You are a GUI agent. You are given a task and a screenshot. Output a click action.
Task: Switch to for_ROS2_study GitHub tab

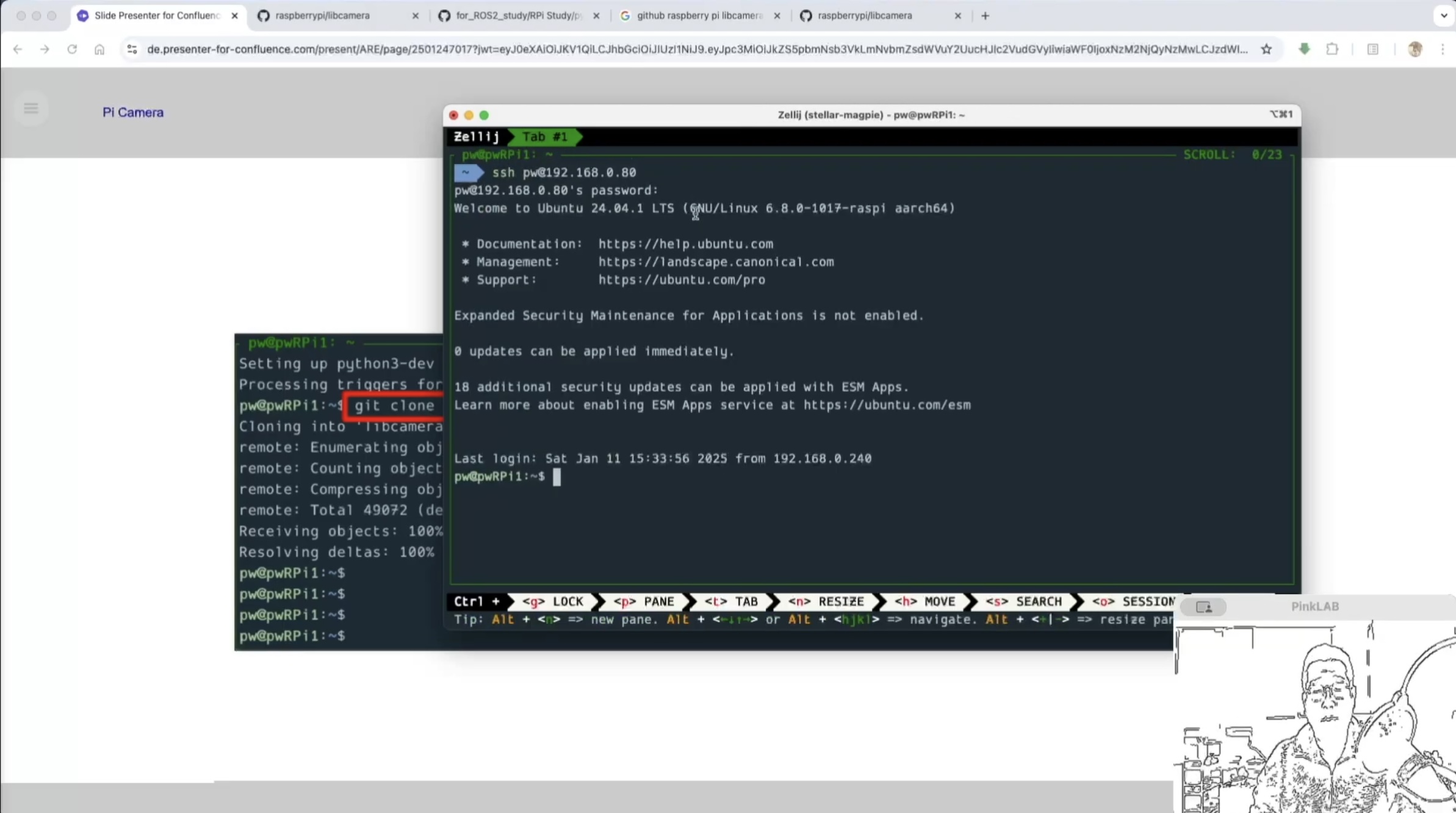tap(519, 16)
